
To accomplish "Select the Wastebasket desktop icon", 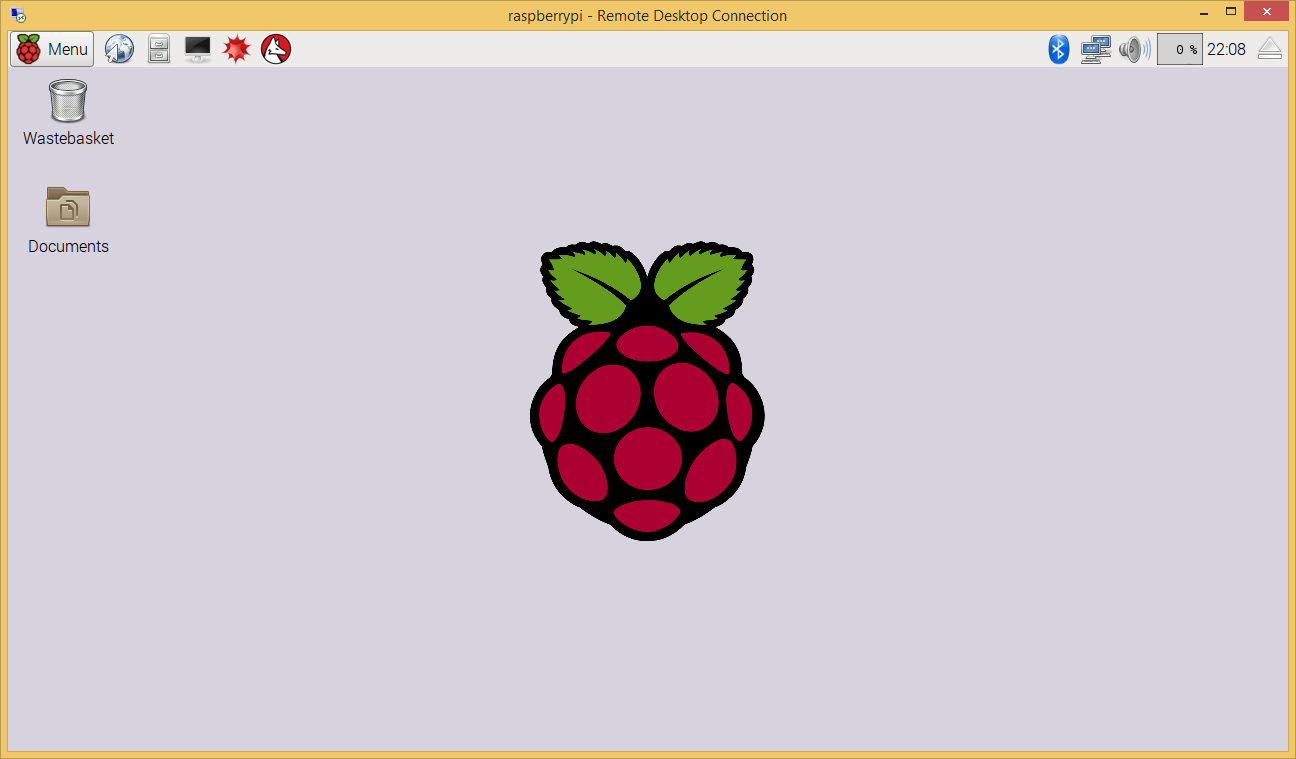I will tap(68, 113).
